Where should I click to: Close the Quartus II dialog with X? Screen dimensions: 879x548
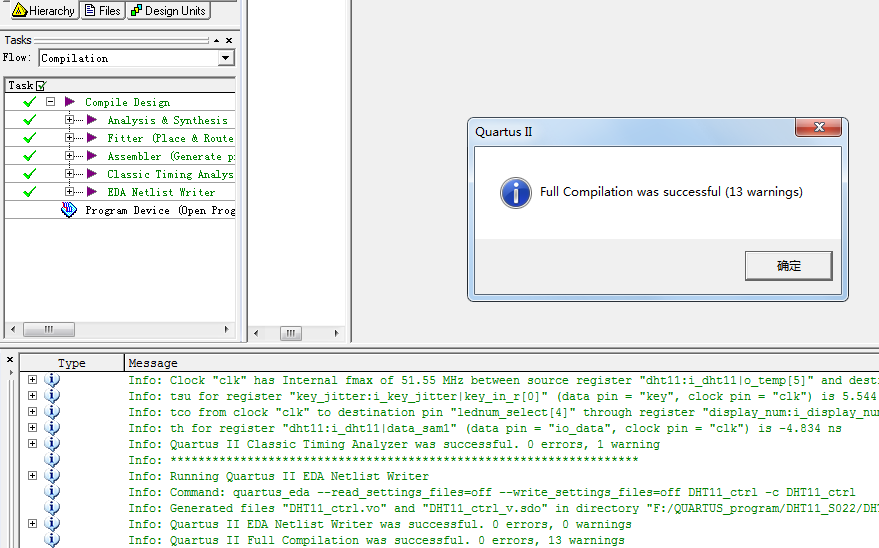[818, 127]
